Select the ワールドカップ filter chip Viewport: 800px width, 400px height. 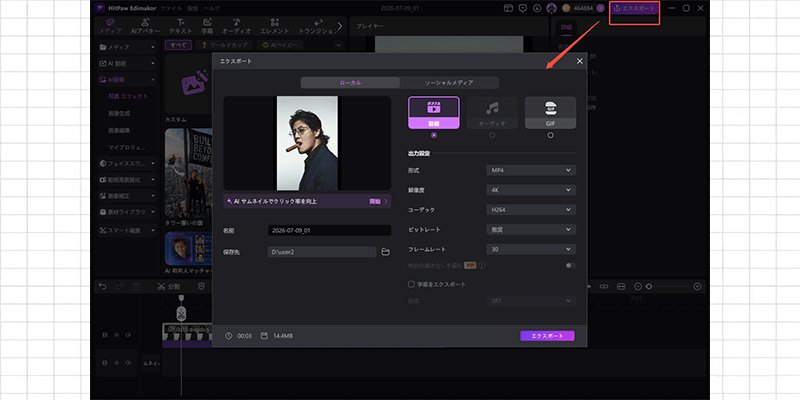pyautogui.click(x=224, y=45)
